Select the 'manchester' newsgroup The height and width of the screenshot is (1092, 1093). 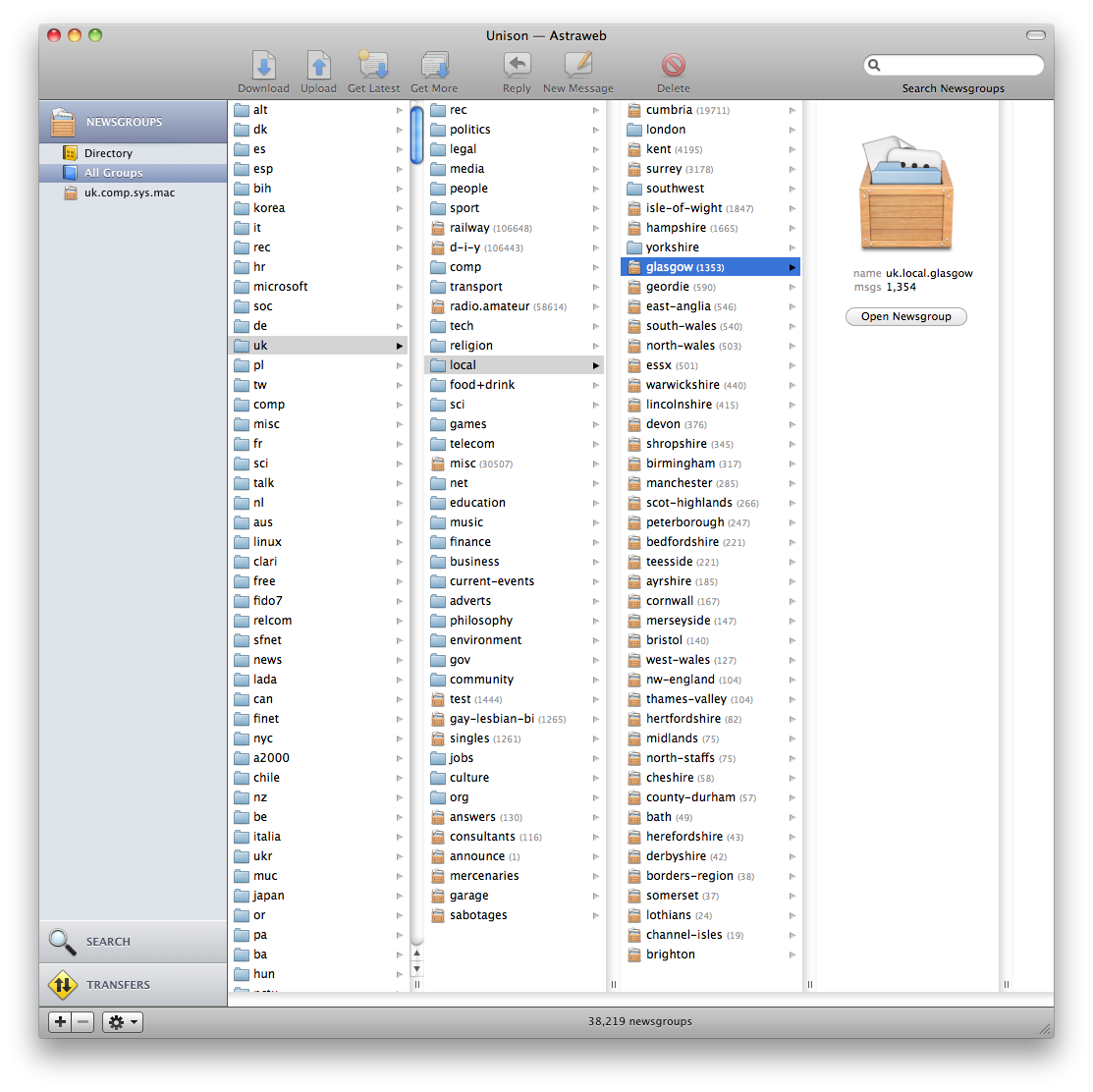[x=679, y=483]
